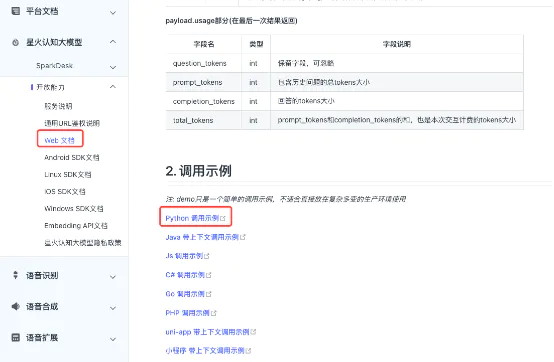Click the payload.usage部分 caption text
The height and width of the screenshot is (362, 554).
point(231,21)
